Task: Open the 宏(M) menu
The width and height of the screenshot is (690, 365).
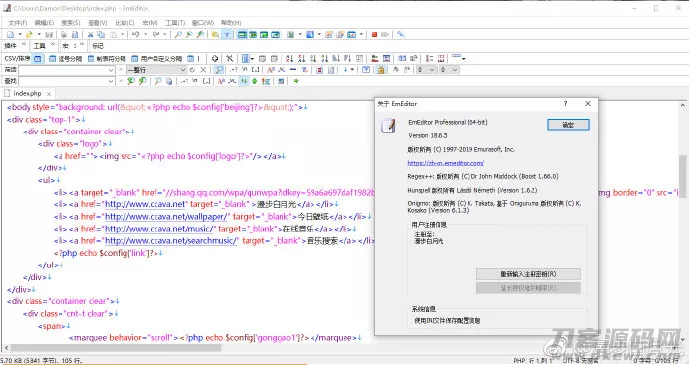Action: 150,22
